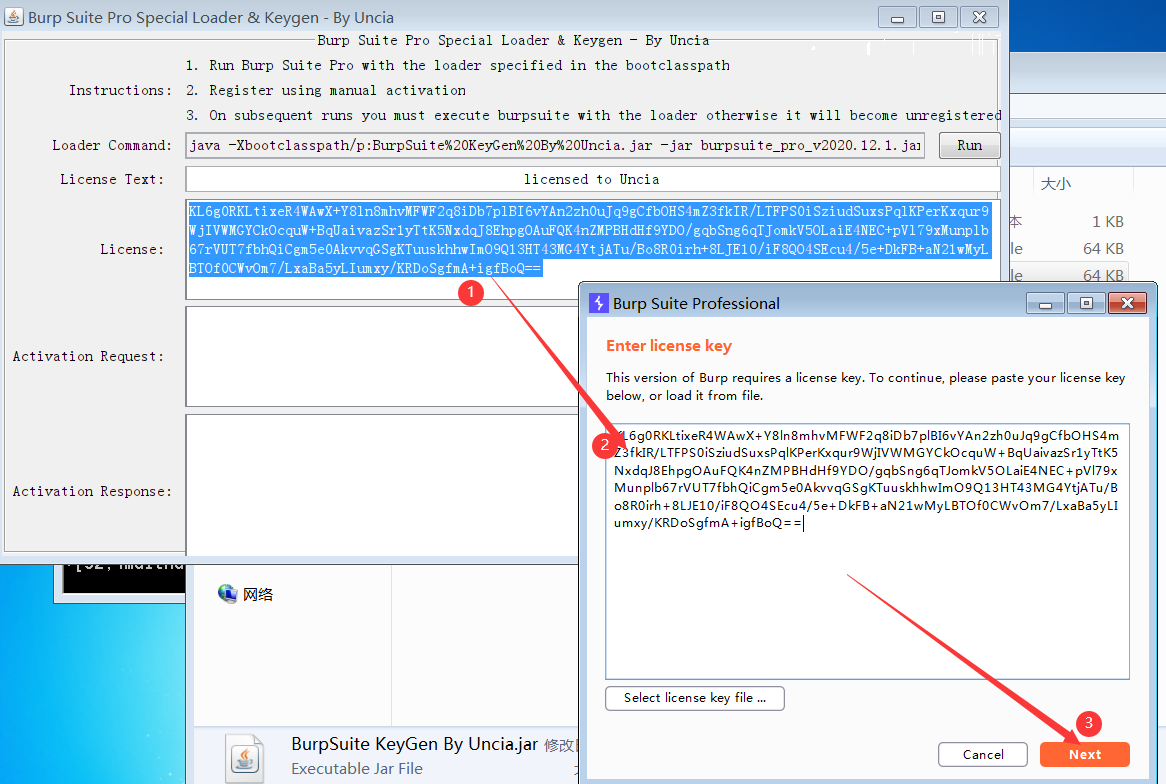This screenshot has width=1166, height=784.
Task: Click the Run button beside Loader Command
Action: (969, 145)
